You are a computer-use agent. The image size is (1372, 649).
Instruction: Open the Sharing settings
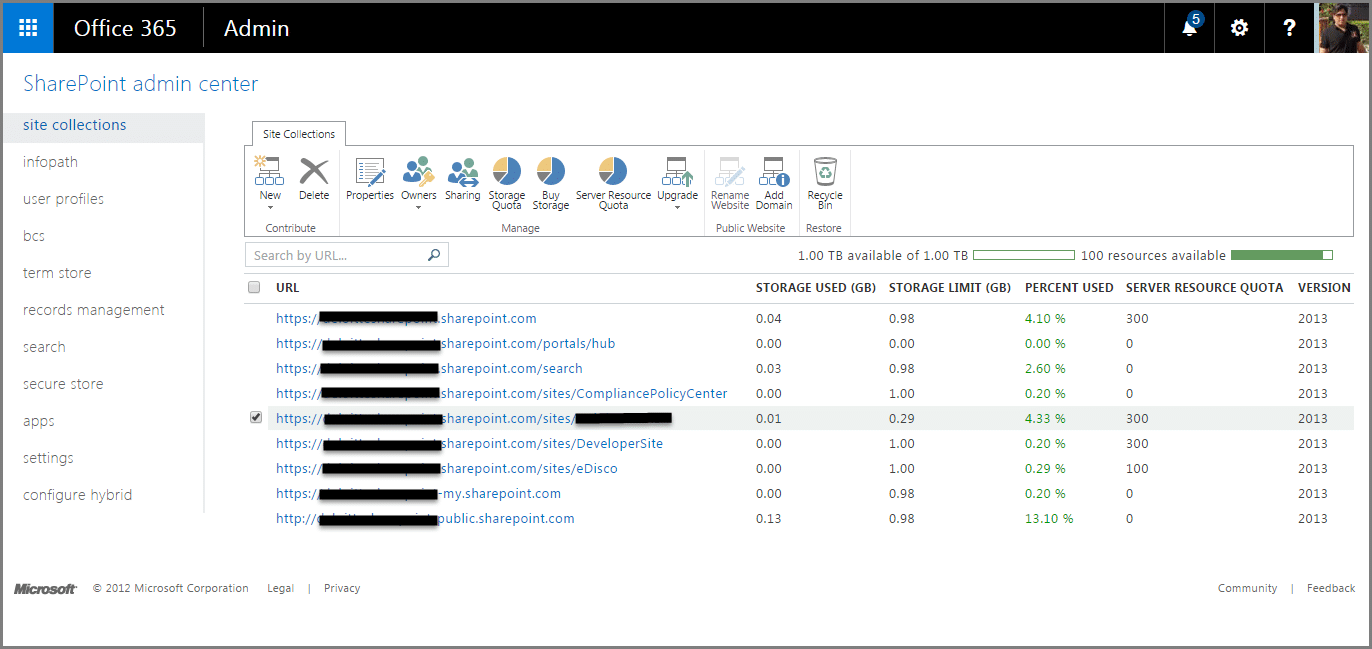coord(463,179)
